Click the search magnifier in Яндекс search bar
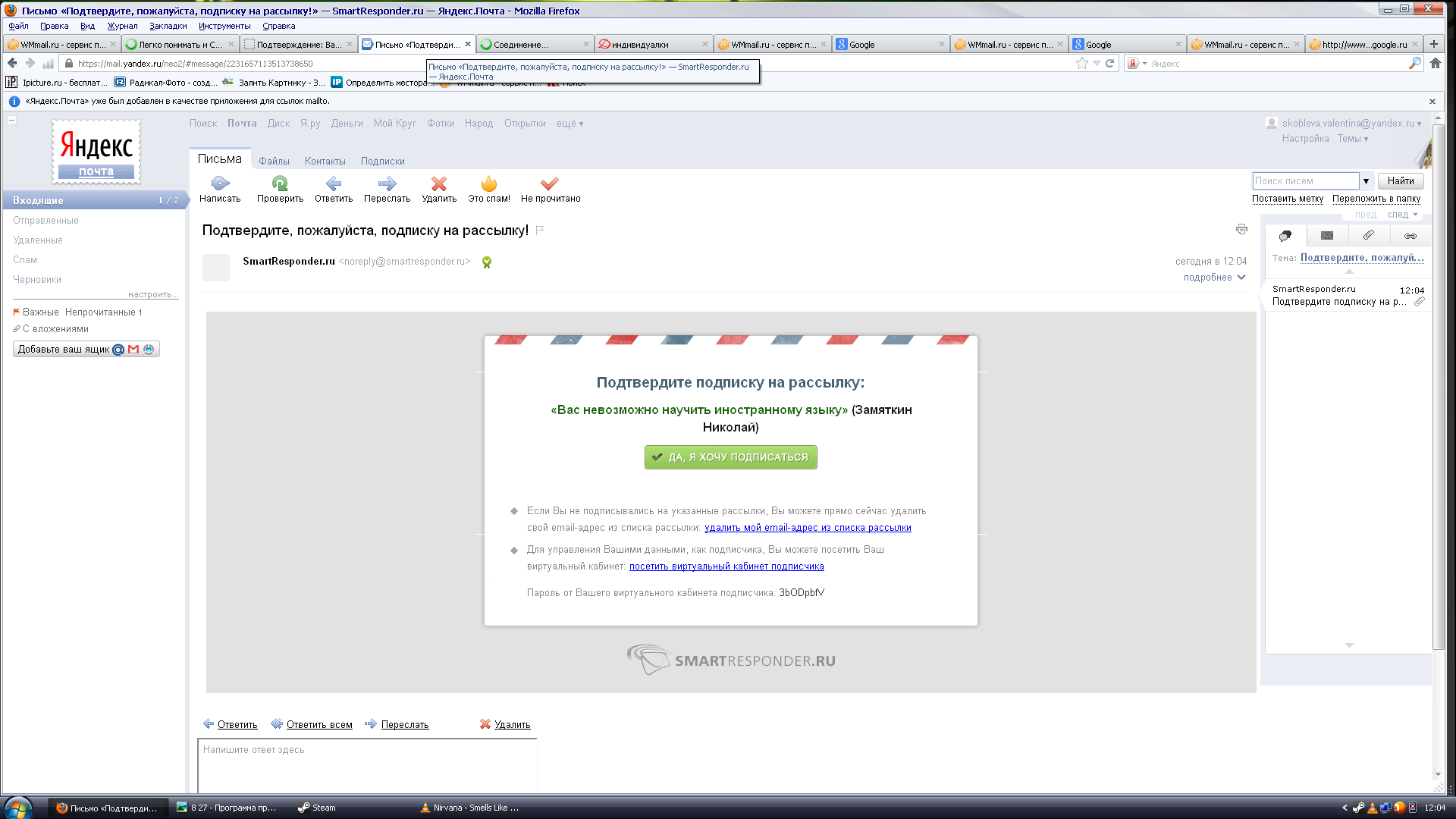This screenshot has height=819, width=1456. tap(1415, 64)
